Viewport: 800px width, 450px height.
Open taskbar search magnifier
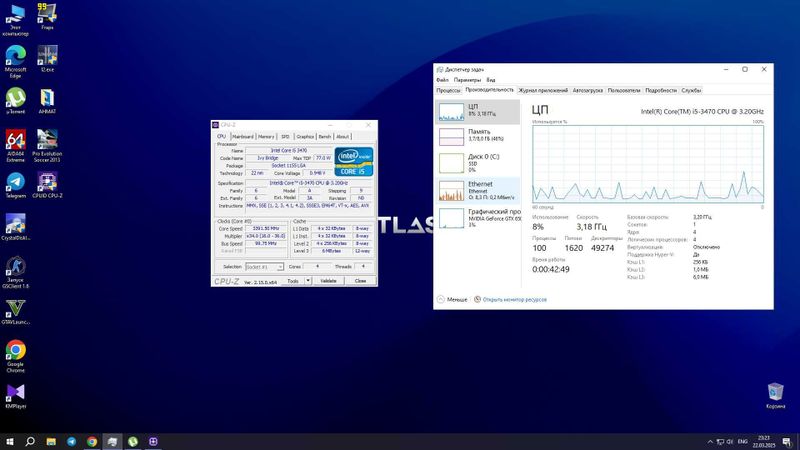click(30, 441)
